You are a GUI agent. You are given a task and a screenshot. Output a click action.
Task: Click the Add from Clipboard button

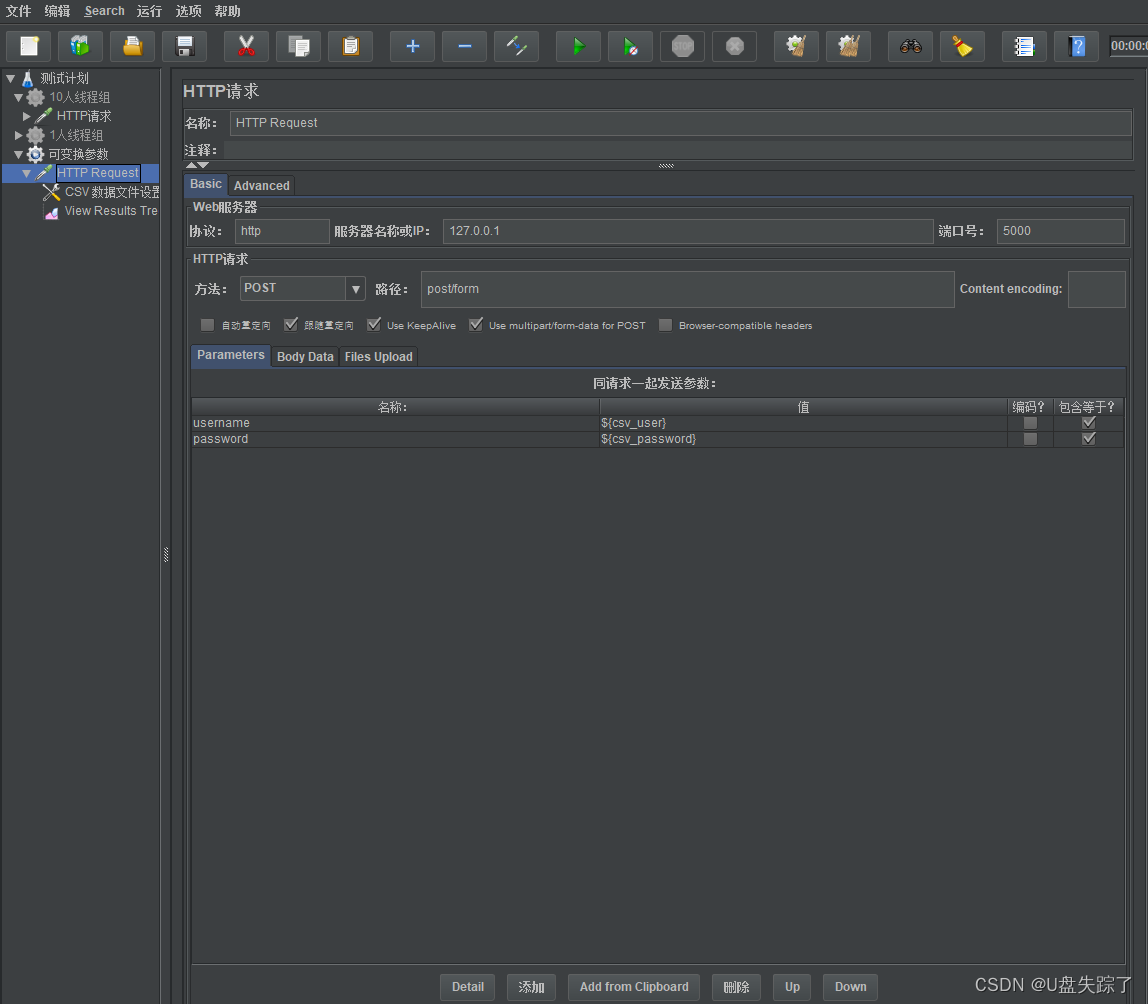[x=634, y=986]
